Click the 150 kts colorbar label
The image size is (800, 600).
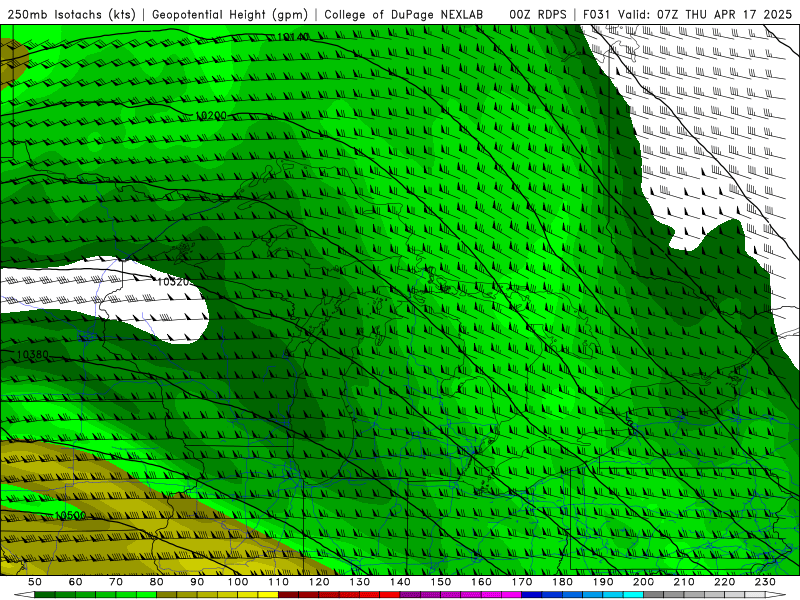(x=441, y=582)
